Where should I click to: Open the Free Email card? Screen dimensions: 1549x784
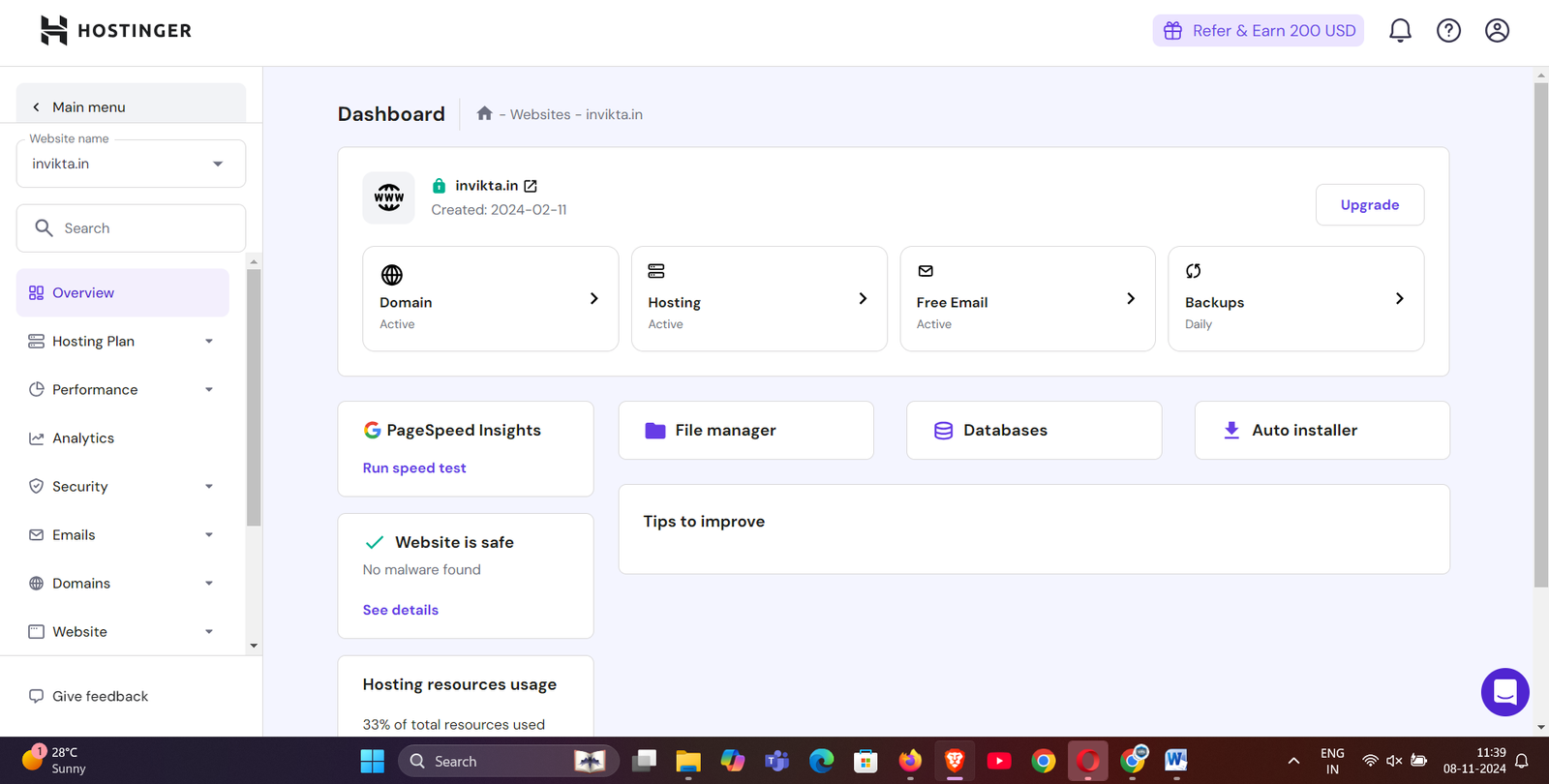[x=1027, y=298]
